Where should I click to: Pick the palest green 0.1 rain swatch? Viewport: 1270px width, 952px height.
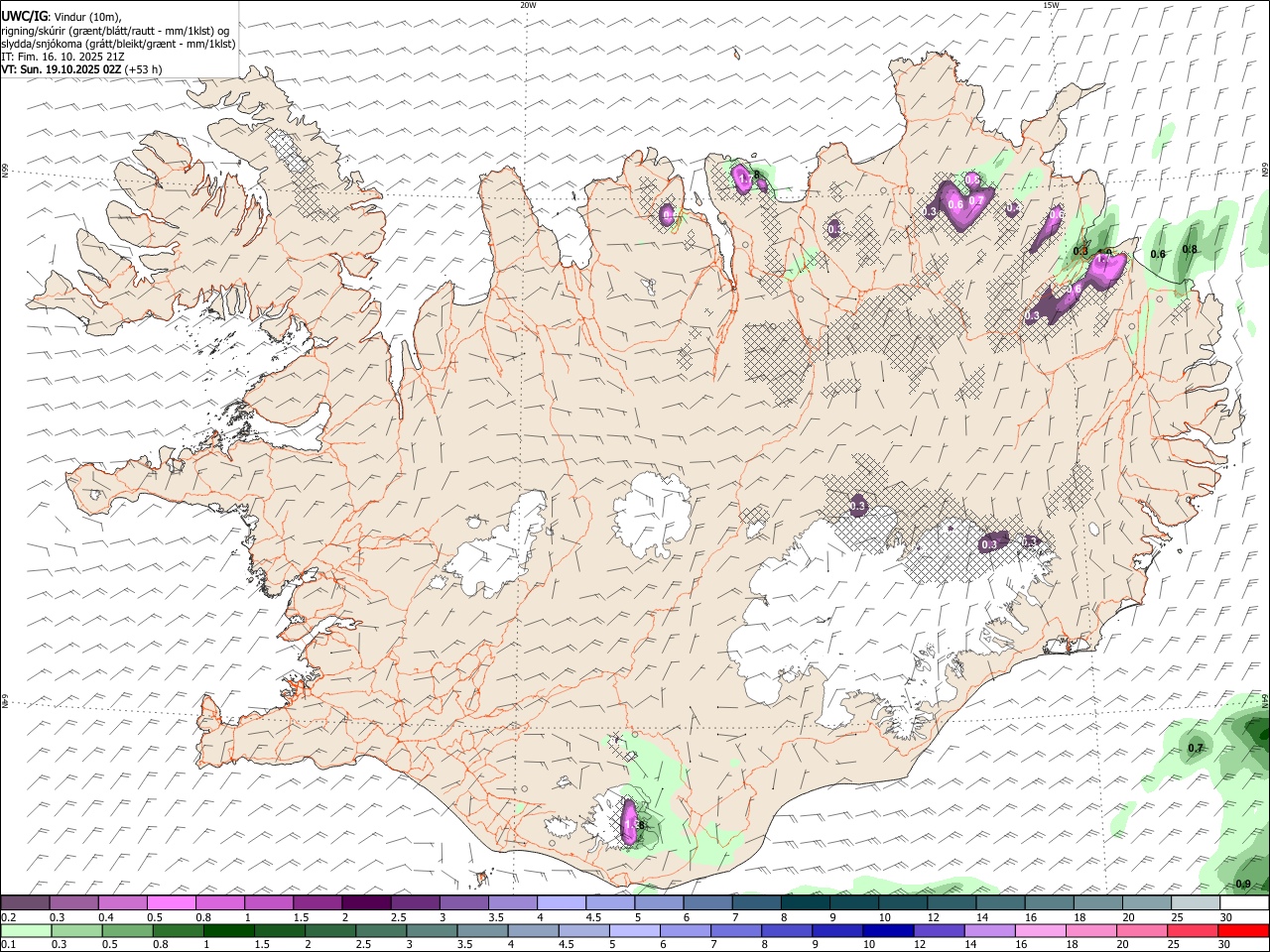(26, 930)
